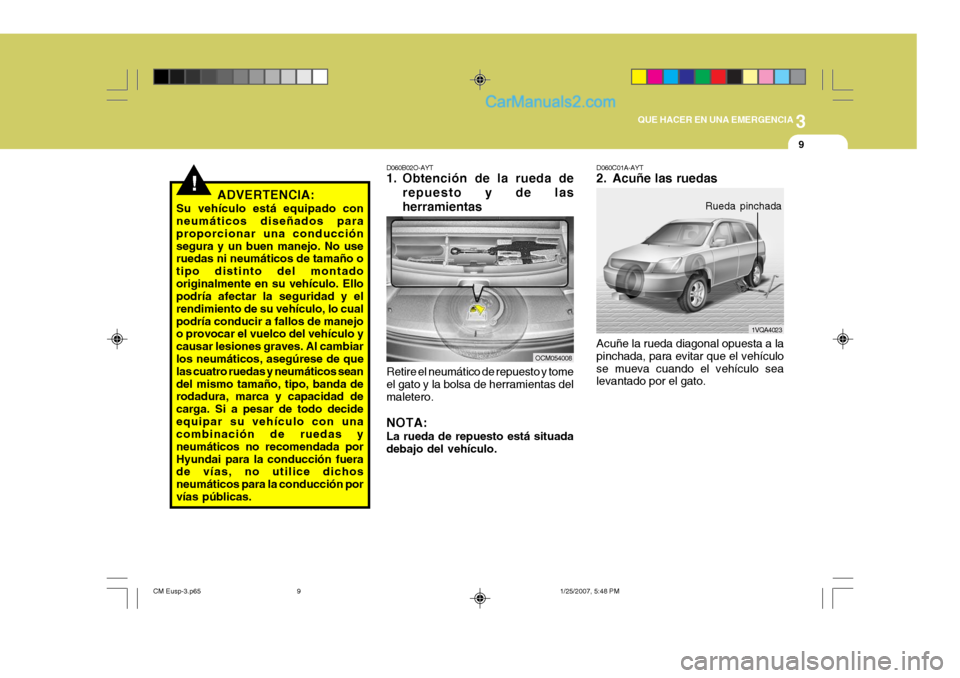Click the 'NOTA:' heading
The width and height of the screenshot is (960, 678).
coord(407,423)
